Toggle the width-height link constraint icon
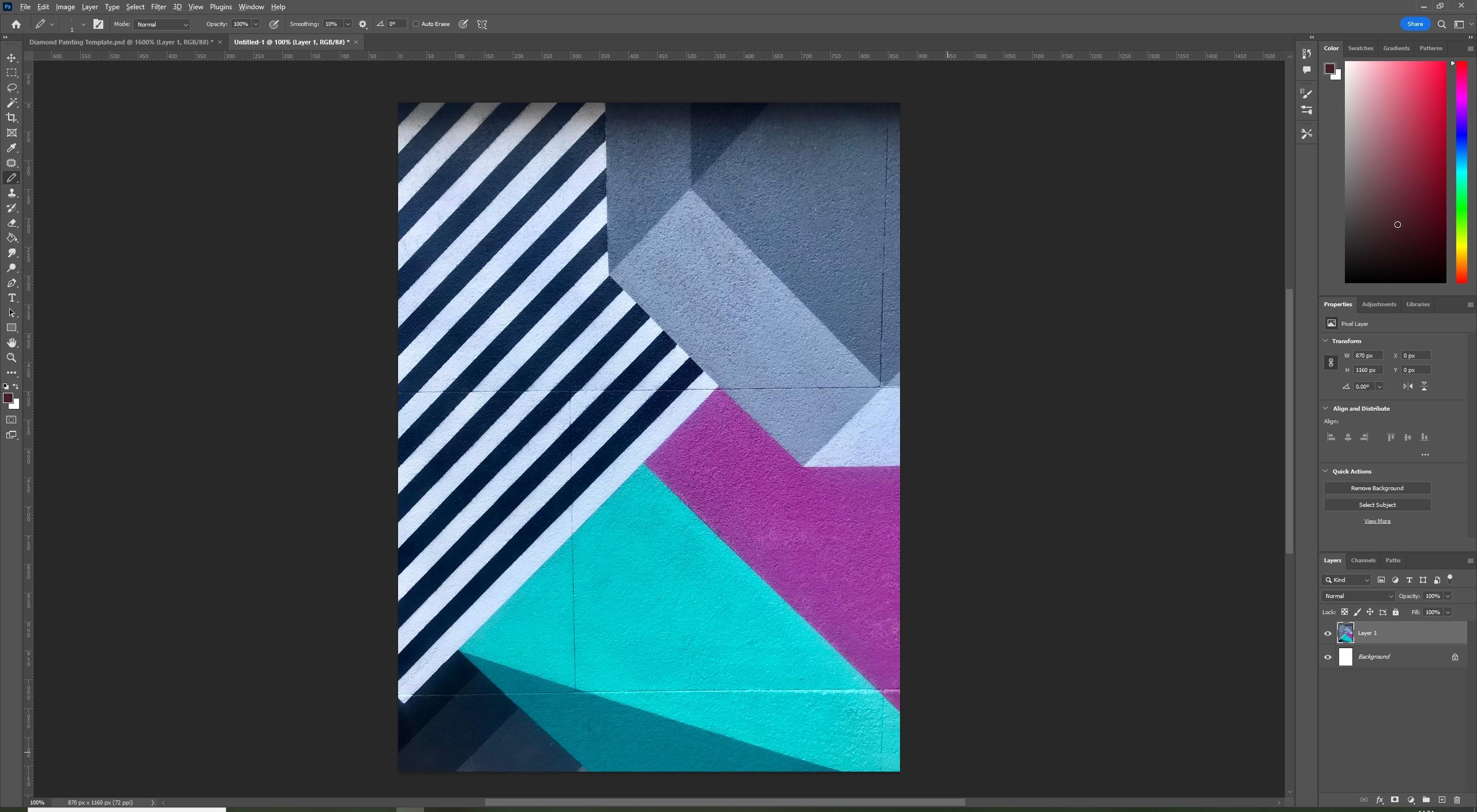The width and height of the screenshot is (1477, 812). [x=1330, y=363]
